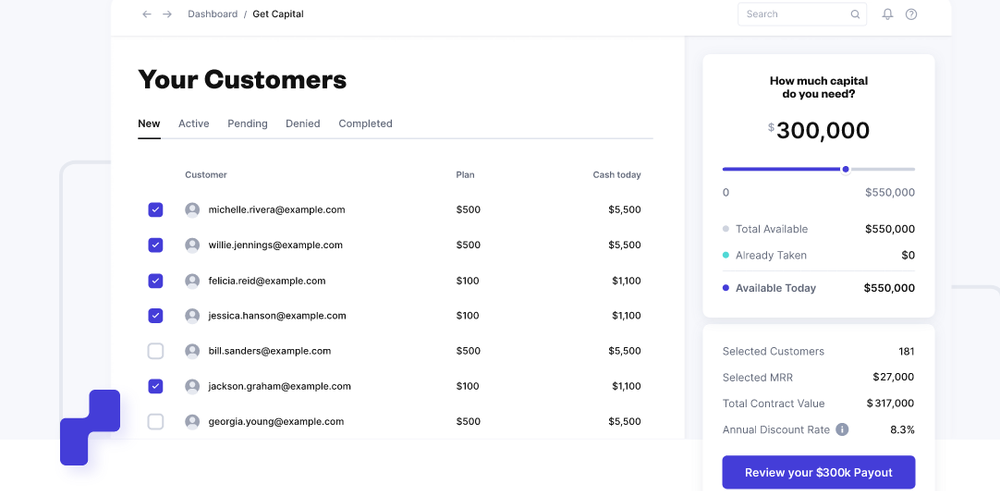The height and width of the screenshot is (491, 1000).
Task: Click the Customer column header
Action: 206,175
